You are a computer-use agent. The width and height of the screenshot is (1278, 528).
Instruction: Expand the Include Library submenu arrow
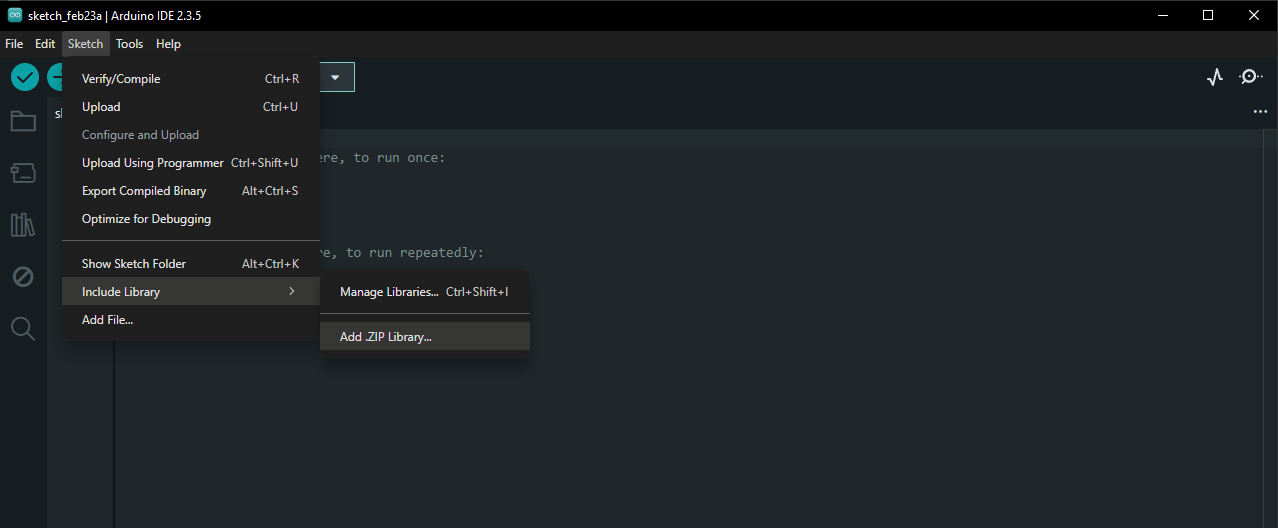tap(291, 291)
